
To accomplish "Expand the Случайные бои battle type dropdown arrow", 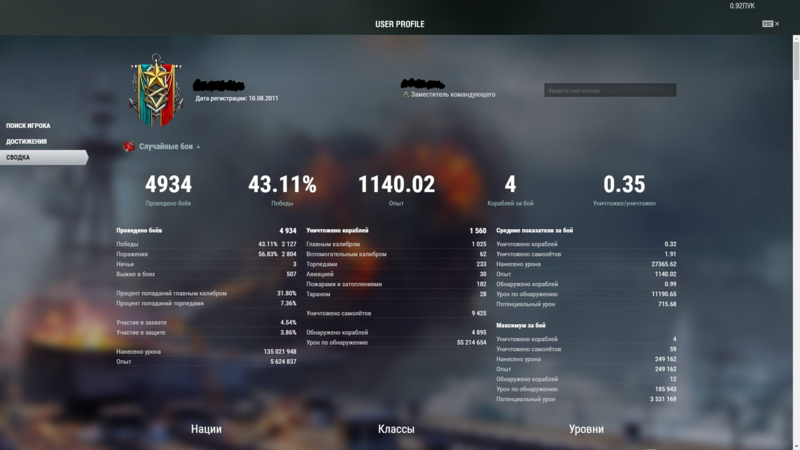I will coord(198,147).
